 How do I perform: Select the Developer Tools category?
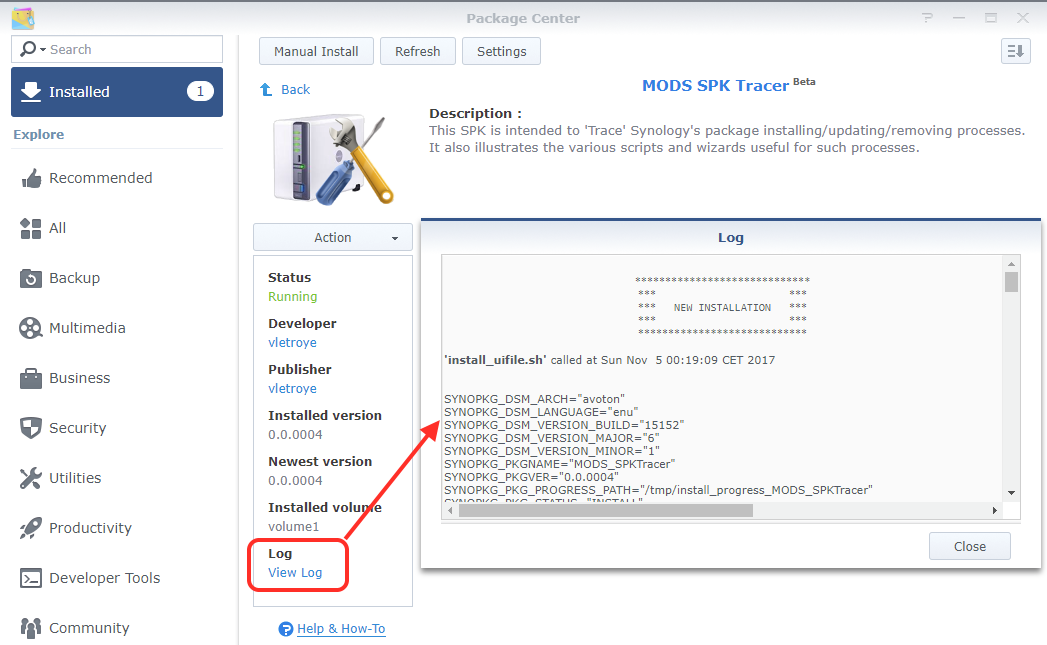(105, 578)
